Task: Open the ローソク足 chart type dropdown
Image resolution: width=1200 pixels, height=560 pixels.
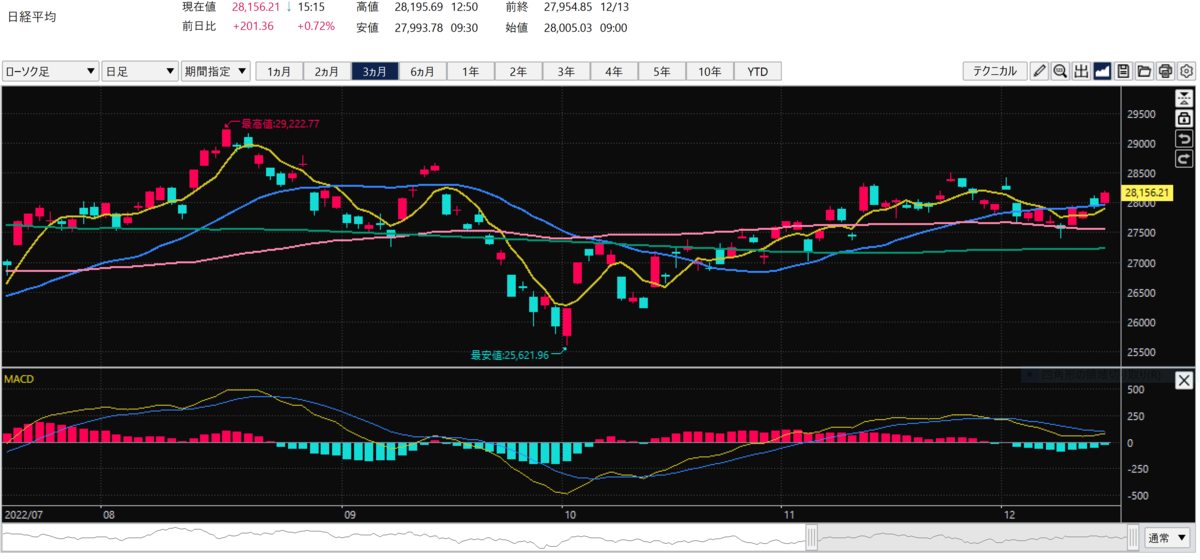Action: [x=50, y=71]
